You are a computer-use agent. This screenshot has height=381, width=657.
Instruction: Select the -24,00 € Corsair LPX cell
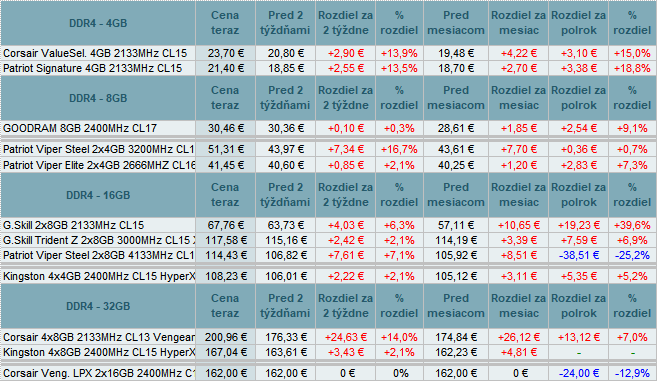(x=578, y=373)
